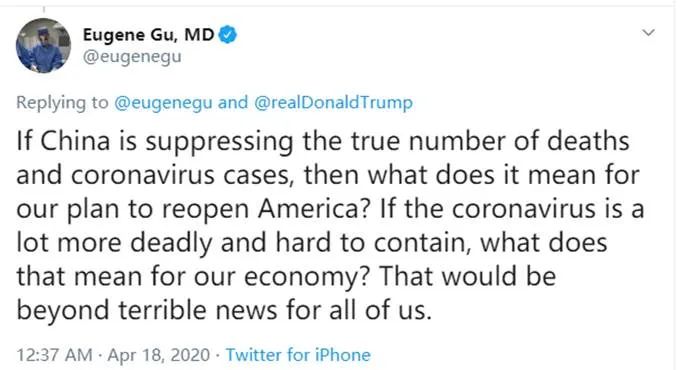Click the "Replying to" label text
Image resolution: width=692 pixels, height=370 pixels.
pyautogui.click(x=62, y=102)
